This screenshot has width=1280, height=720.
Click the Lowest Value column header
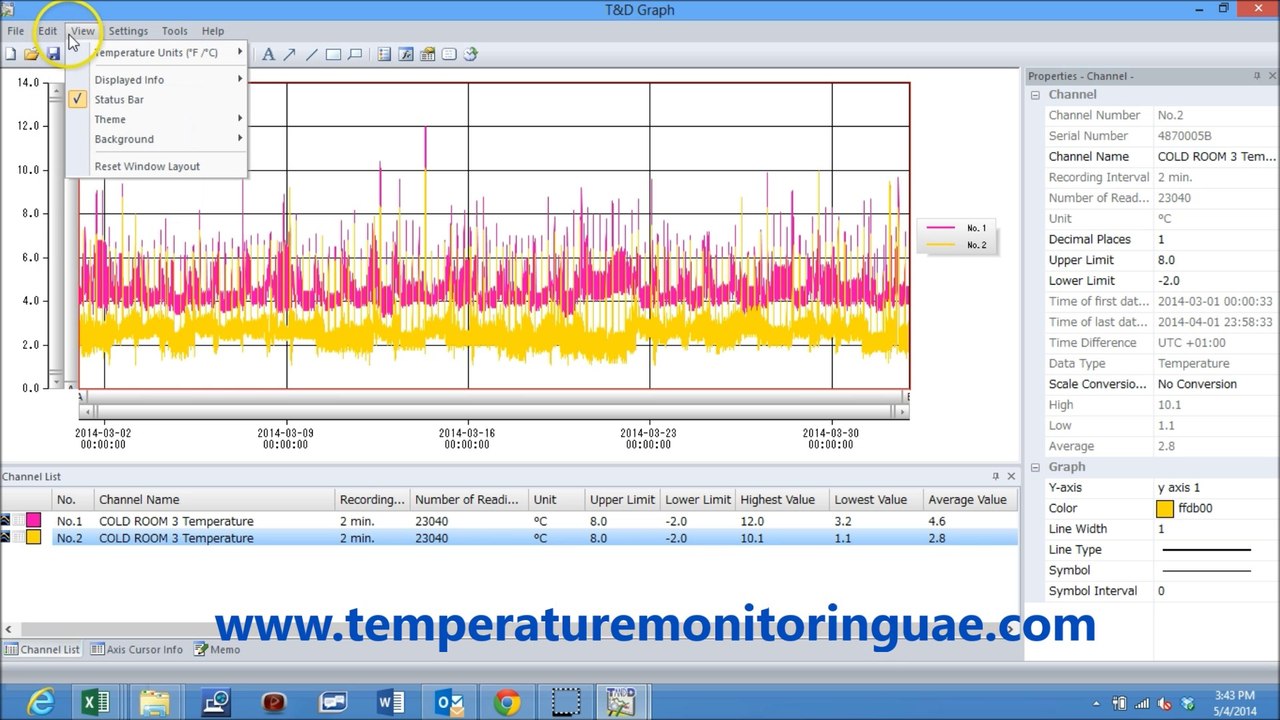pyautogui.click(x=875, y=499)
